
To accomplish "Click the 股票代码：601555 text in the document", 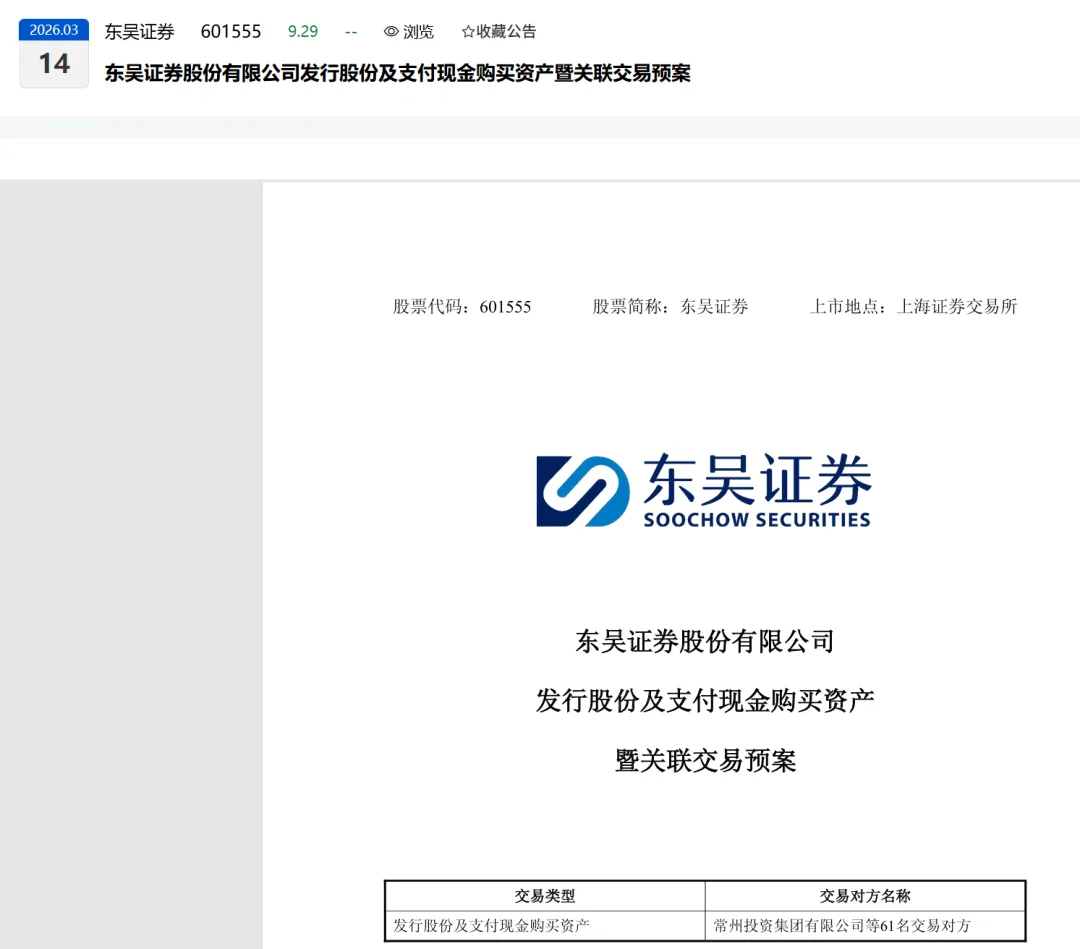I will tap(463, 307).
